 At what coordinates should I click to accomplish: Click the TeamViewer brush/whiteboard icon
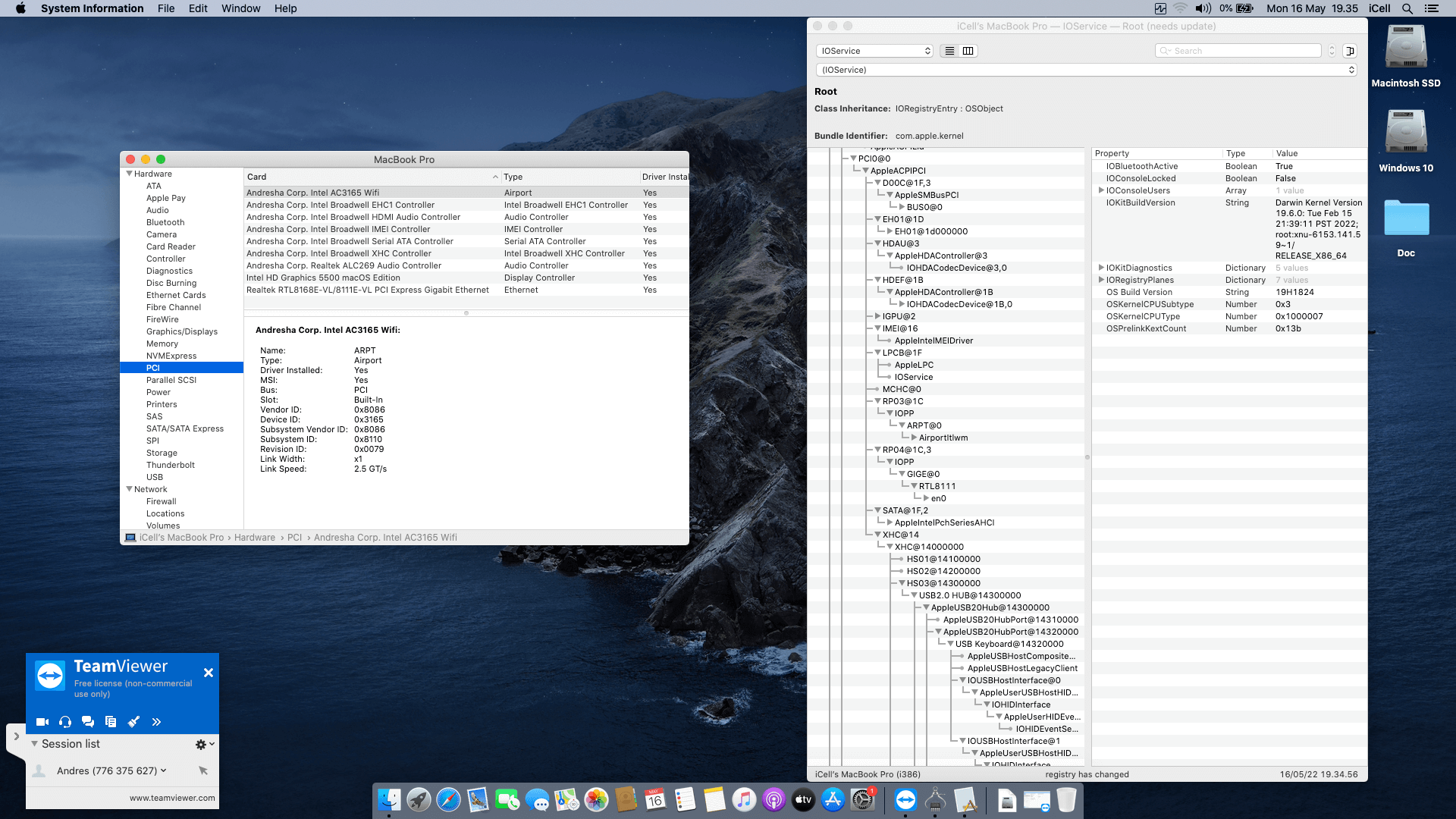pos(134,721)
